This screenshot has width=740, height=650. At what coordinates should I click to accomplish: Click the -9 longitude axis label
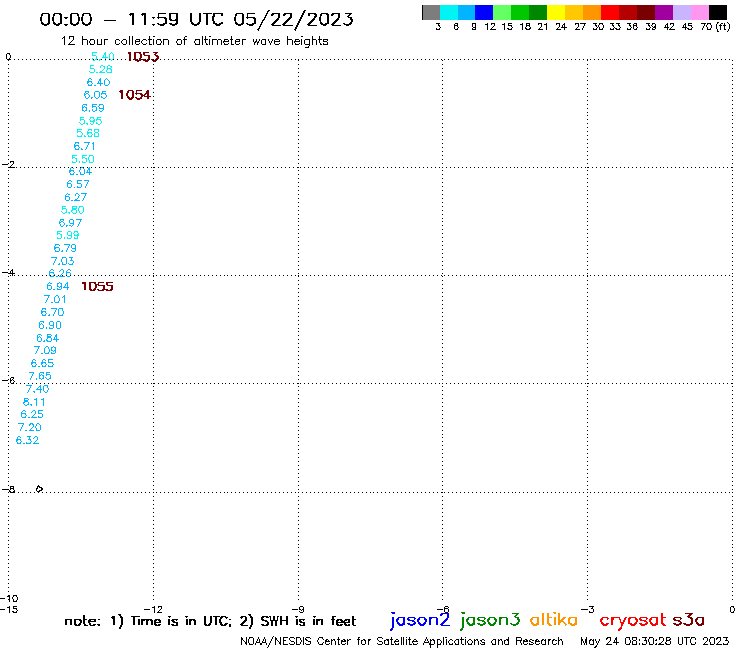click(298, 609)
